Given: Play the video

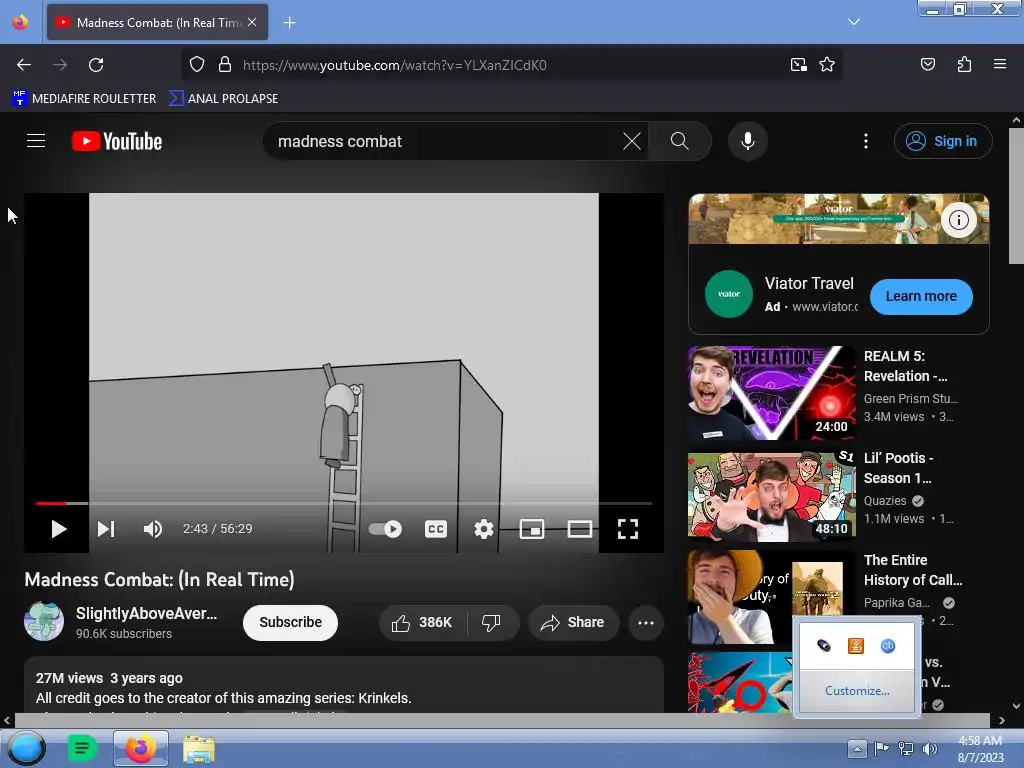Looking at the screenshot, I should (59, 529).
